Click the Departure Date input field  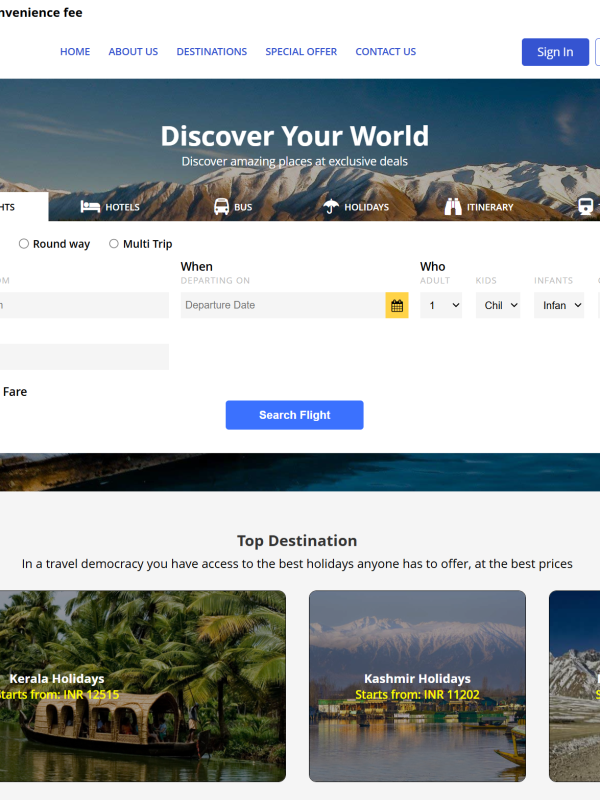[x=282, y=305]
